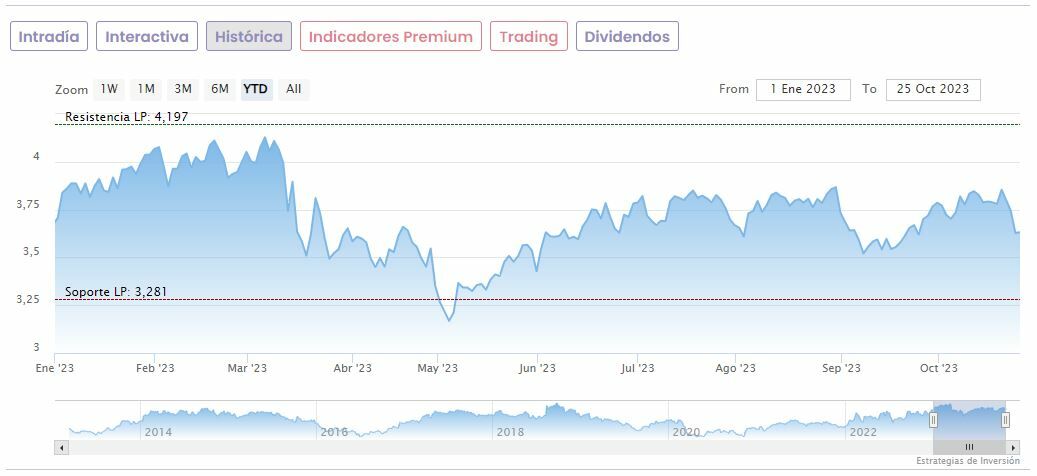Open Estrategias de Inversión credit link
Image resolution: width=1037 pixels, height=476 pixels.
(x=968, y=461)
